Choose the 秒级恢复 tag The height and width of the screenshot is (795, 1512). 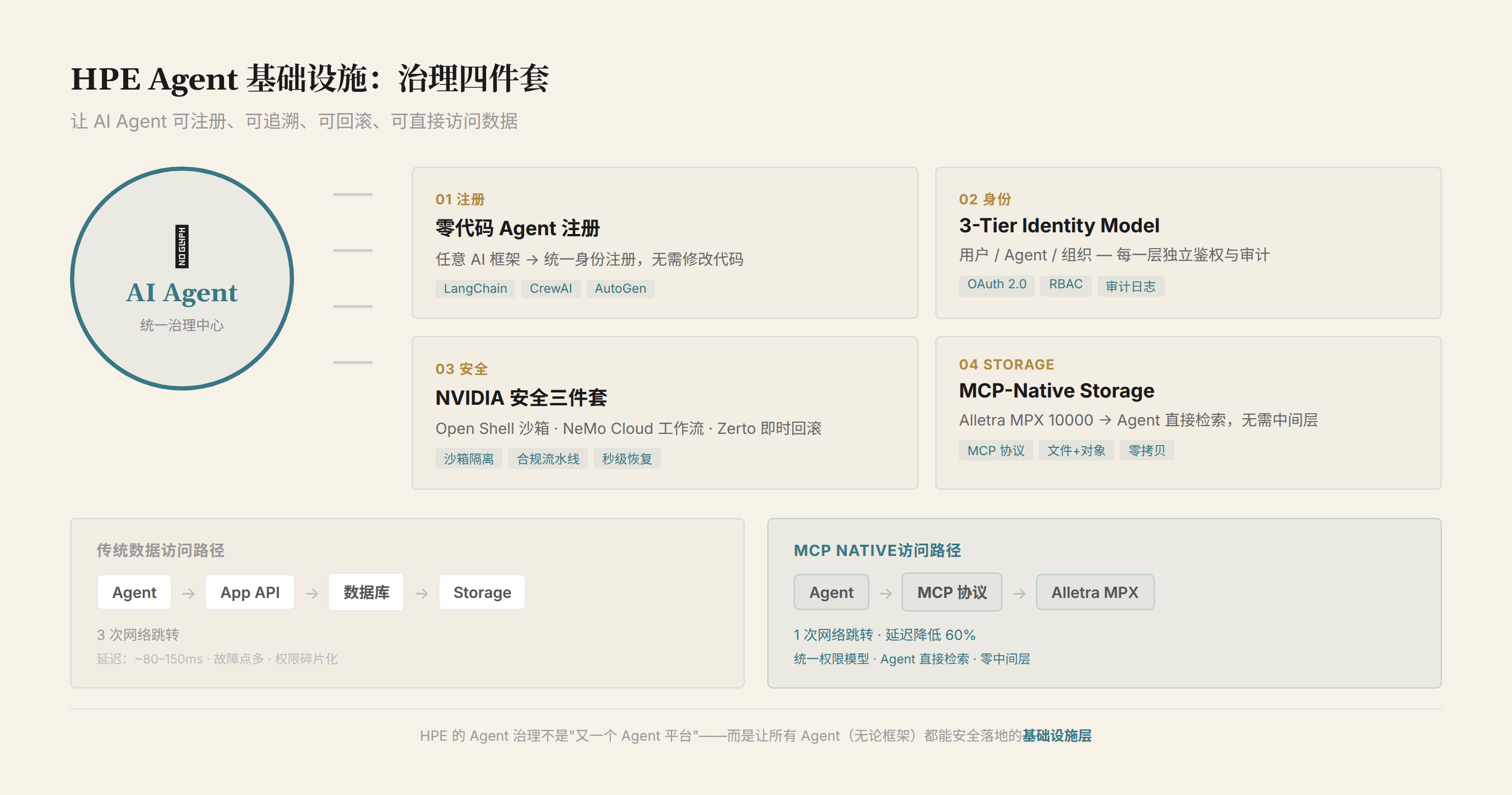(627, 459)
